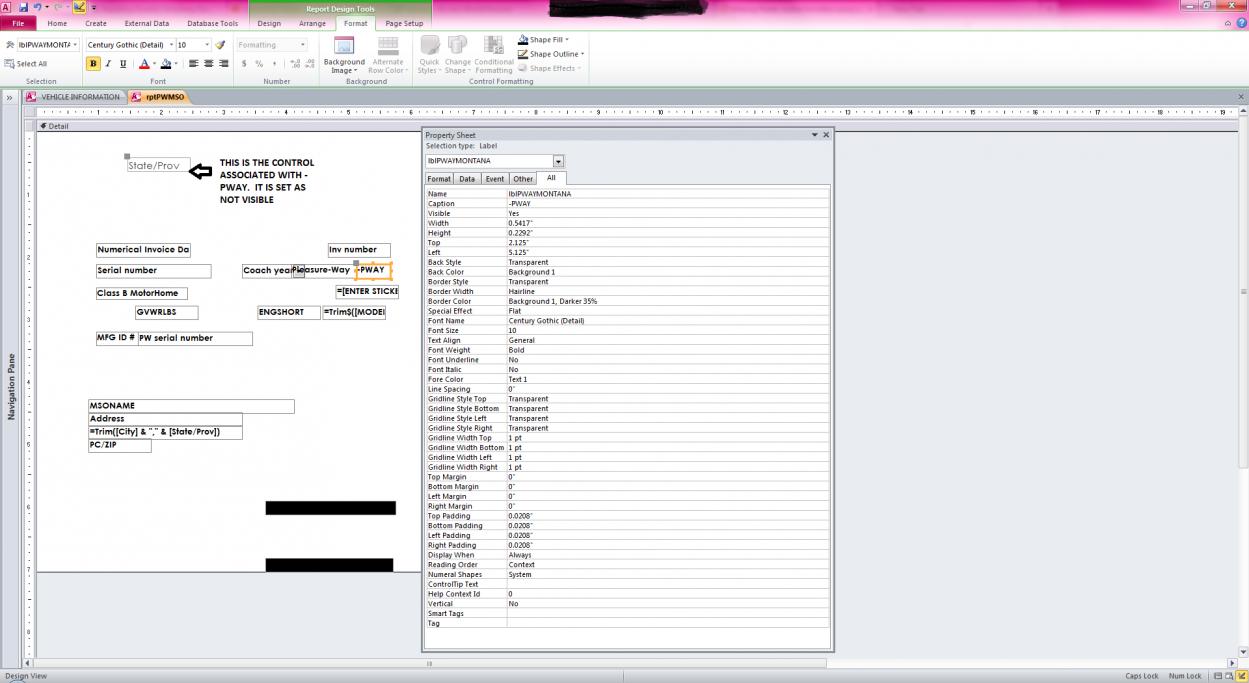The width and height of the screenshot is (1249, 683).
Task: Open the number Formatting dropdown
Action: coord(303,45)
